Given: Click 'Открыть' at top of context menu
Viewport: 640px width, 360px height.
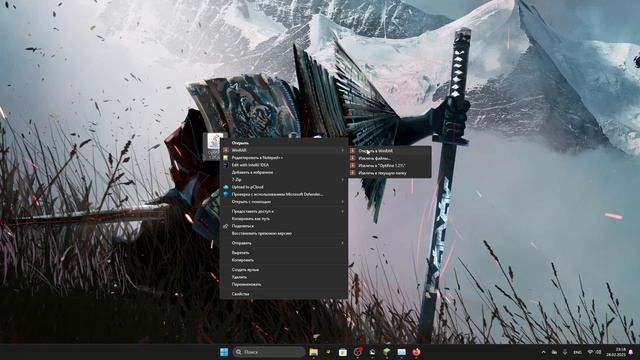Looking at the screenshot, I should tap(284, 143).
